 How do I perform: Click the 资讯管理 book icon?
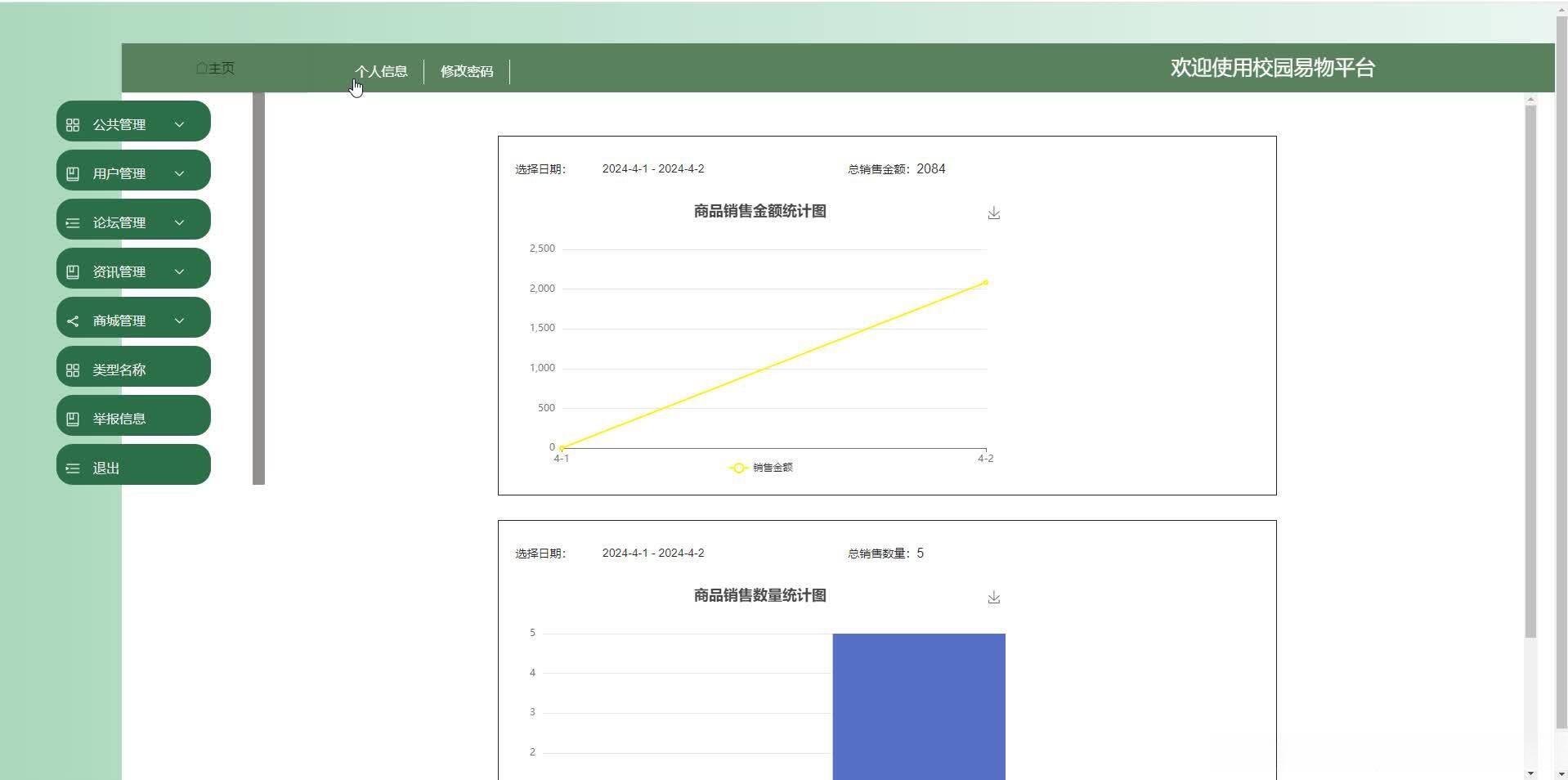73,271
